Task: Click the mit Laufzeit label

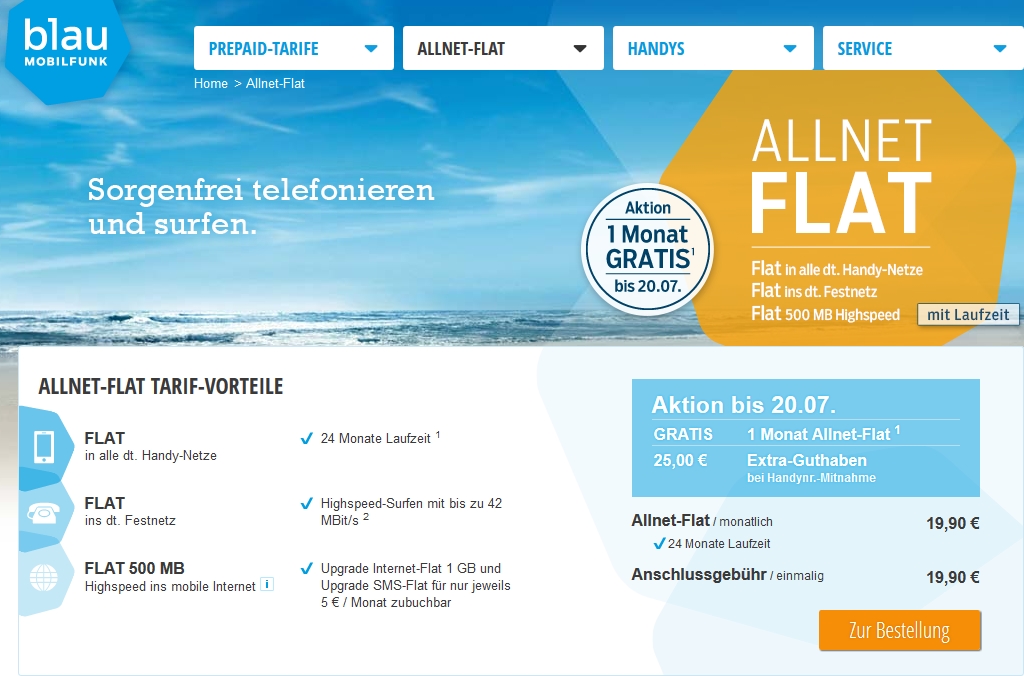Action: pos(968,314)
